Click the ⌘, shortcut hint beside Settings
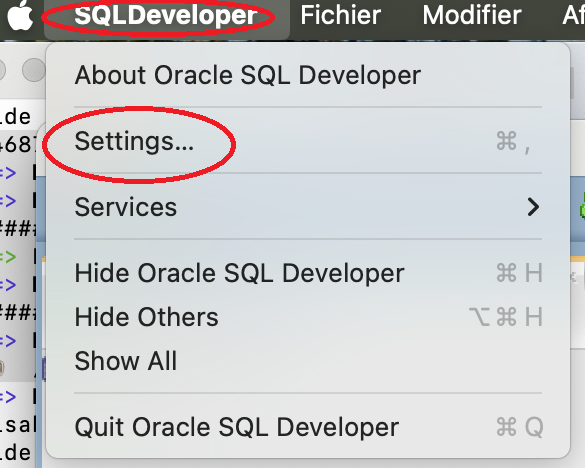 [x=514, y=142]
